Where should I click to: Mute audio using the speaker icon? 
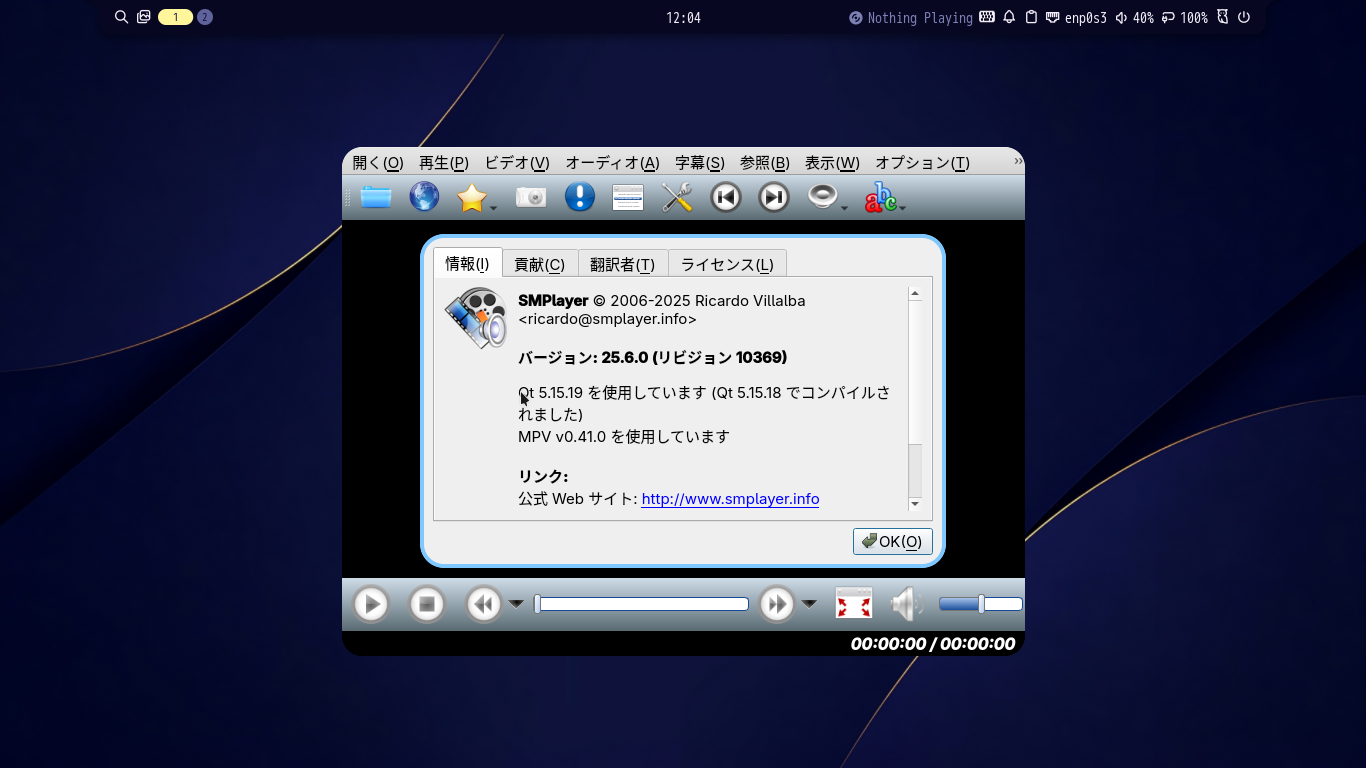click(908, 604)
